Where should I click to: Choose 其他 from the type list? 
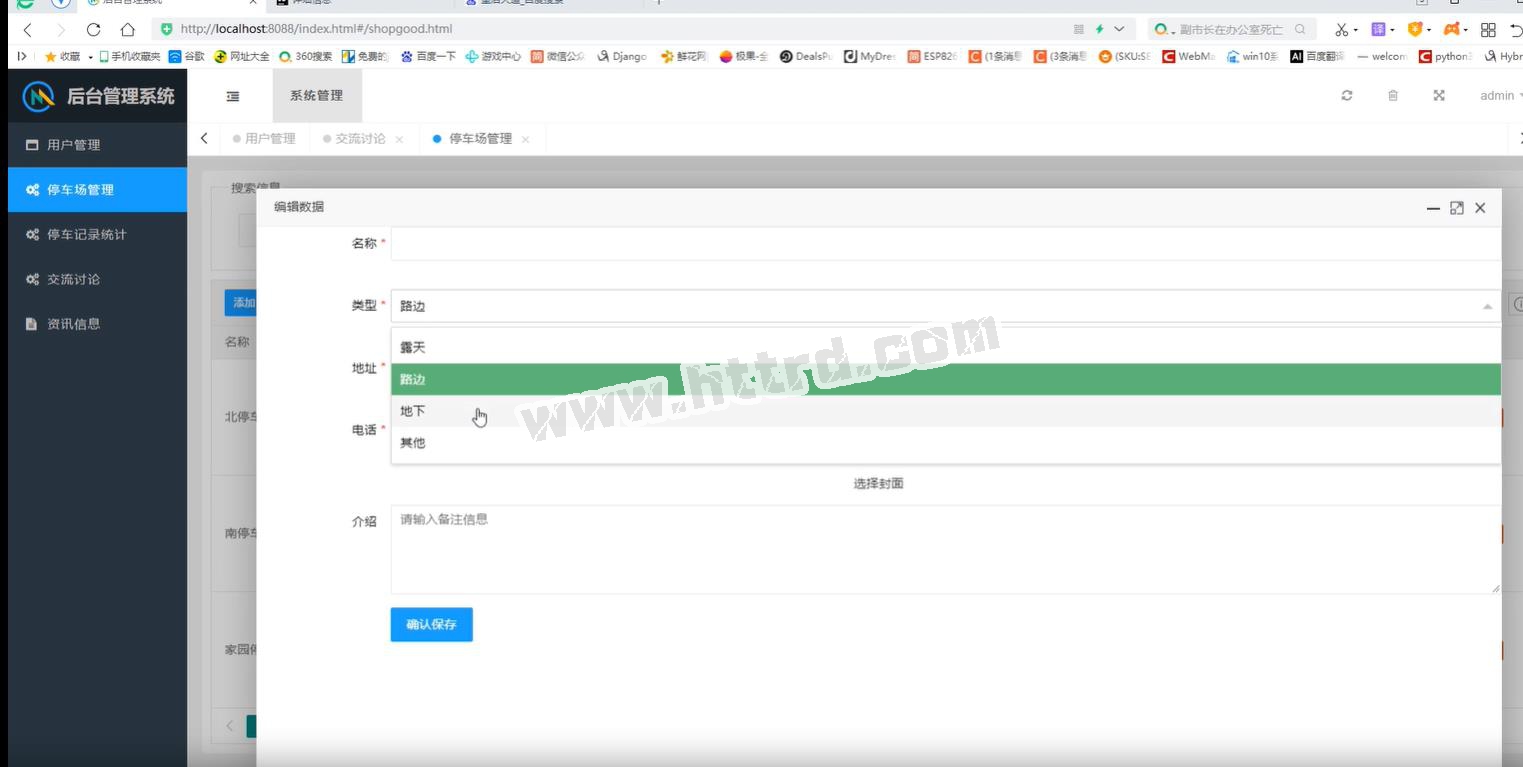(x=945, y=443)
